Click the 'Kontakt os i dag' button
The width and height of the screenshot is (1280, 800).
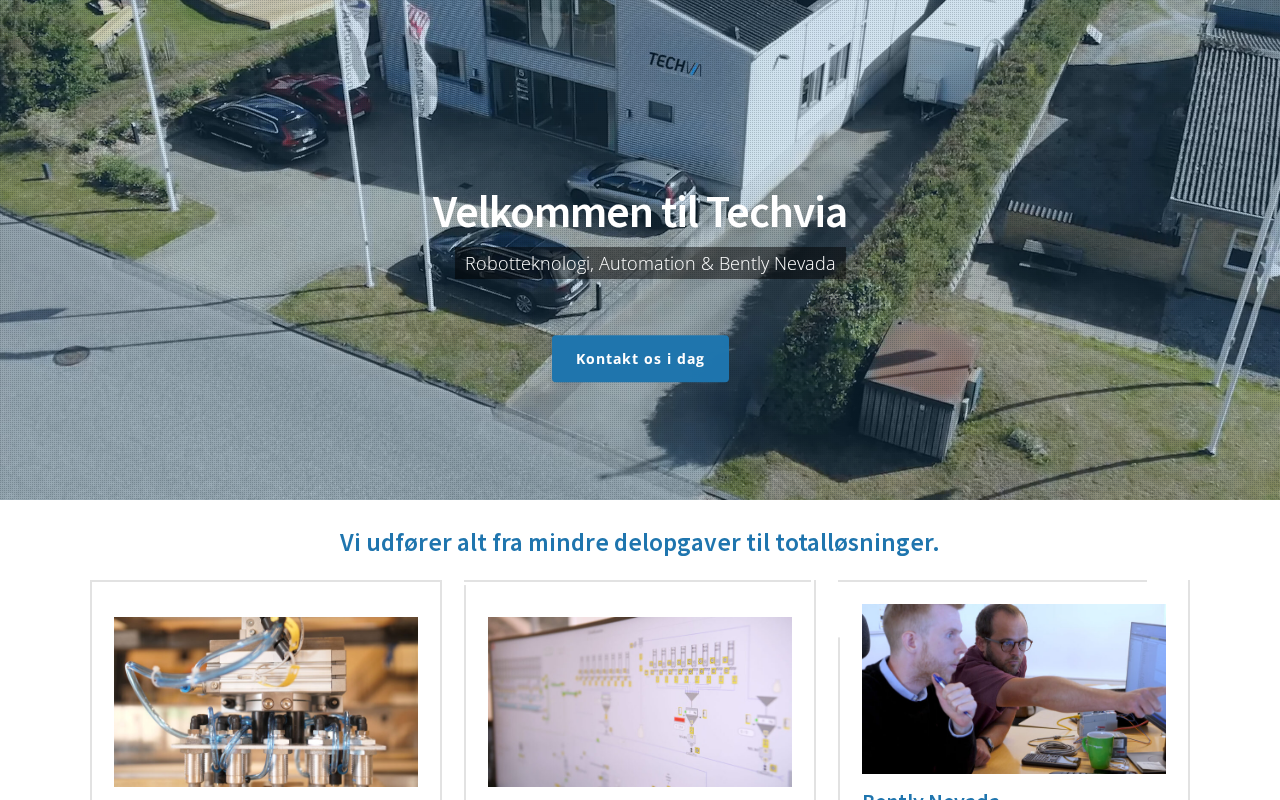(640, 359)
